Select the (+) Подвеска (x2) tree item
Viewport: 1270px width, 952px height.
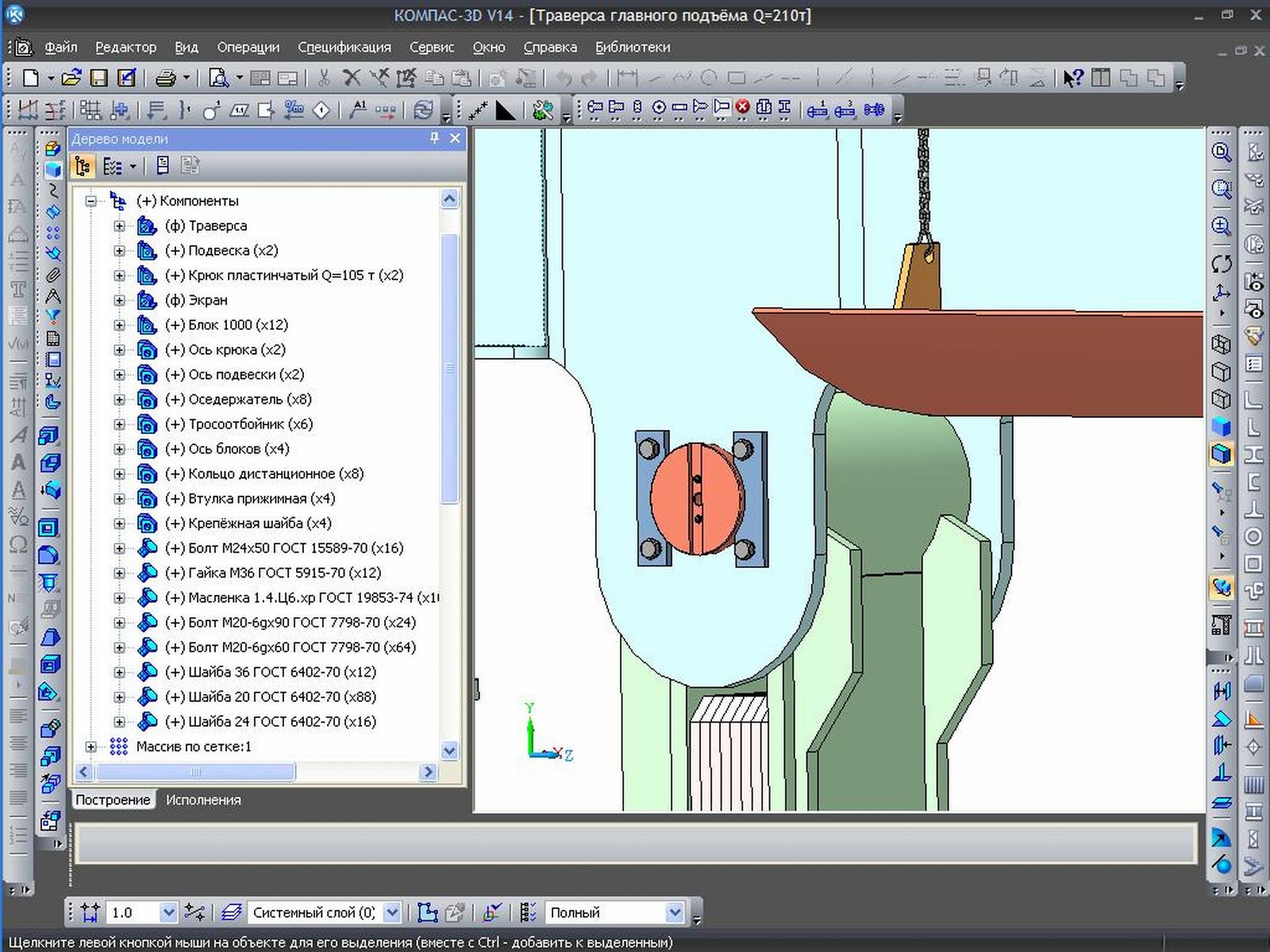coord(221,251)
